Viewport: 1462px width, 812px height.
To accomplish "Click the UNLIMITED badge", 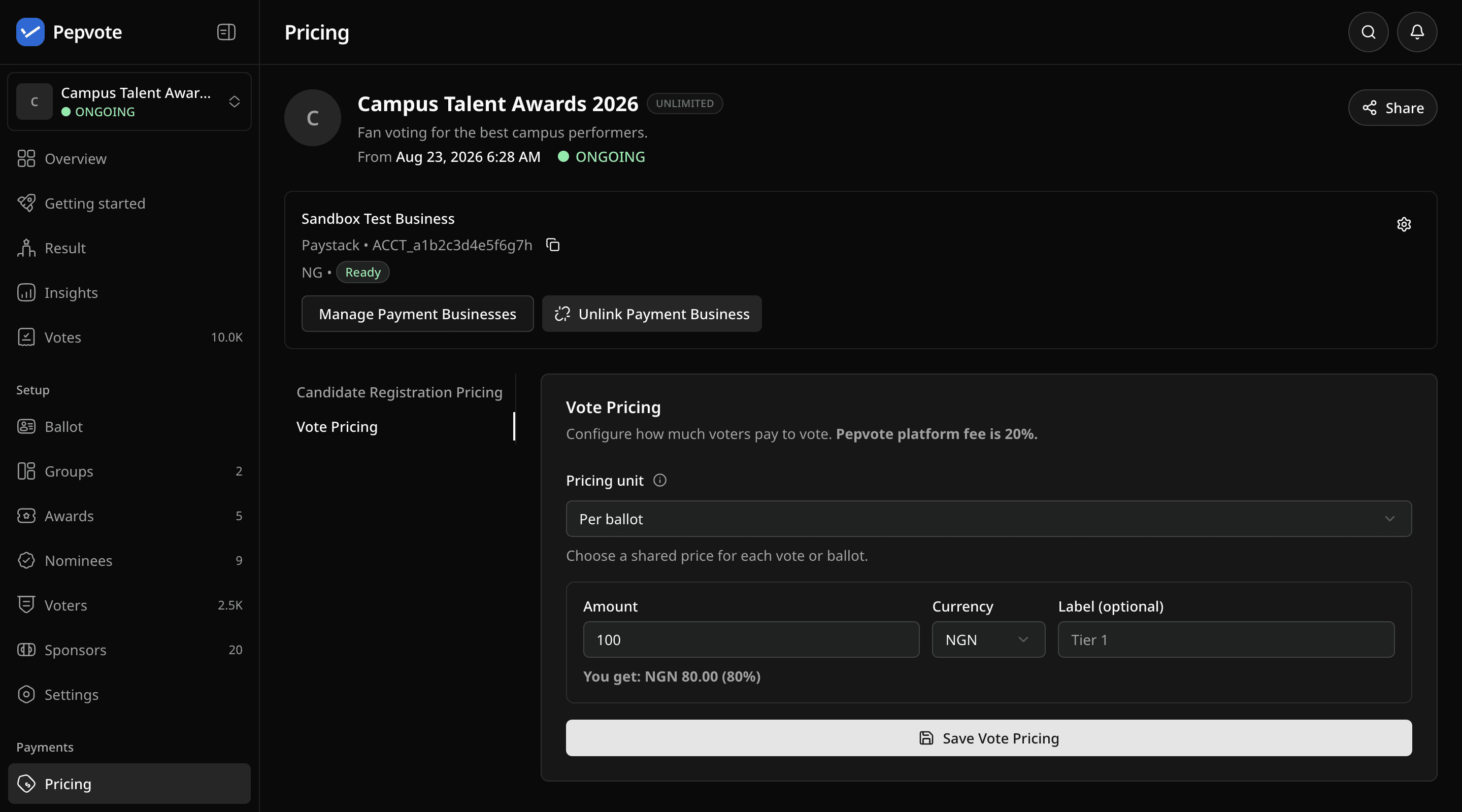I will point(684,103).
